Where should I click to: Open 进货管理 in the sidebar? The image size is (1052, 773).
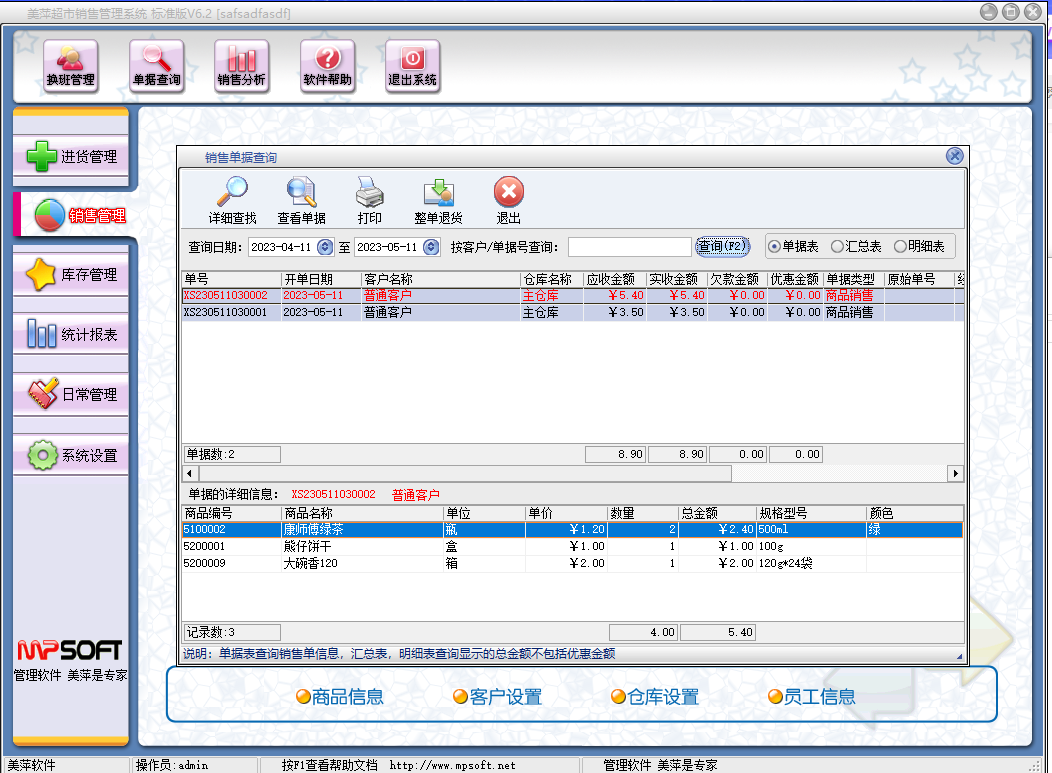(x=71, y=156)
